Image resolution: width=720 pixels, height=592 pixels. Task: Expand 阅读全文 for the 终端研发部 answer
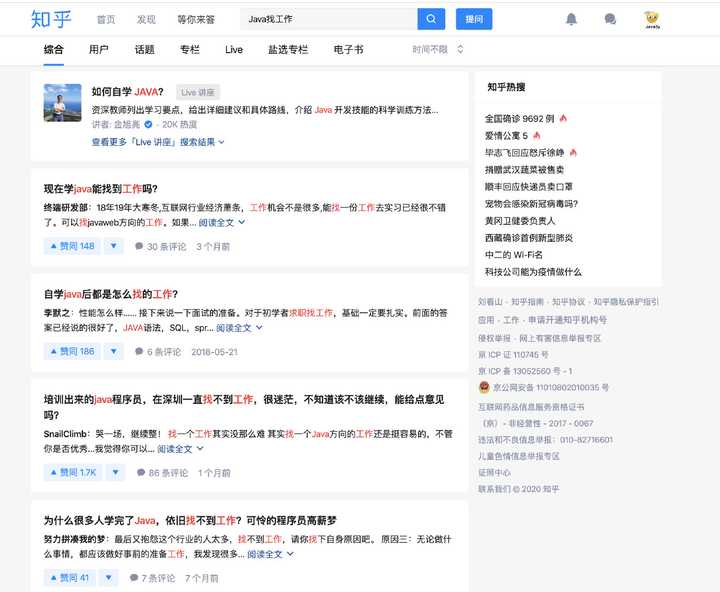[222, 222]
